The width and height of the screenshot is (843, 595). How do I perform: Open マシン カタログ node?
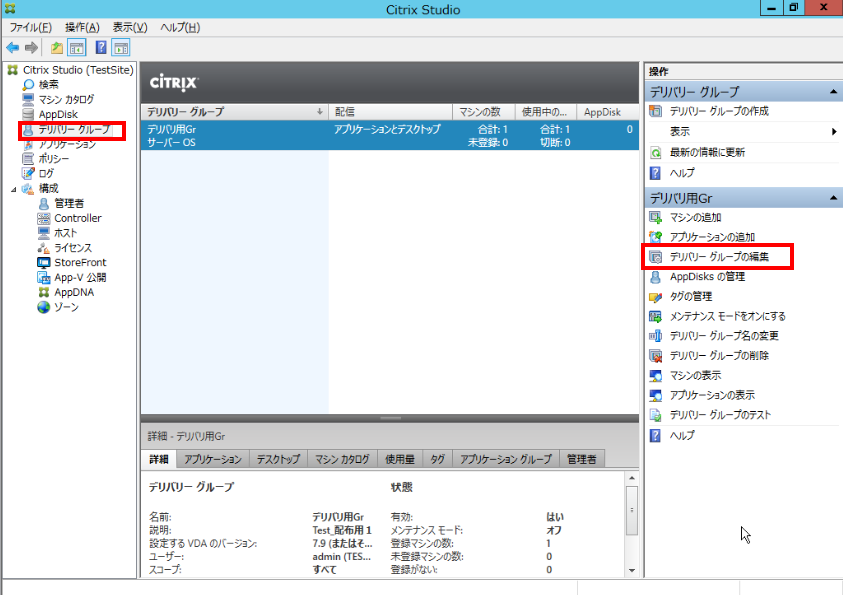click(66, 99)
